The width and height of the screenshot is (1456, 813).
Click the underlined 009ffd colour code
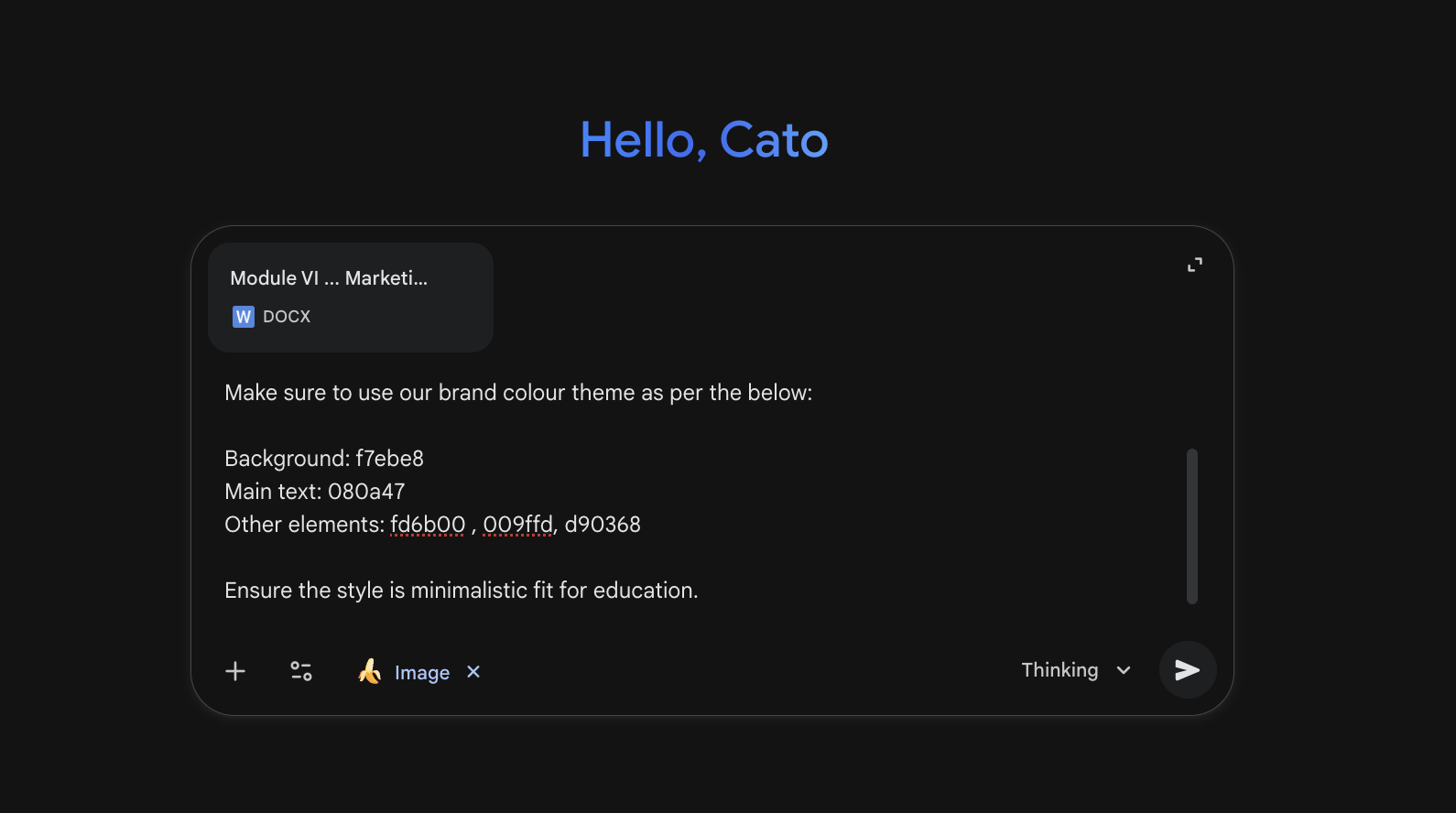point(517,525)
